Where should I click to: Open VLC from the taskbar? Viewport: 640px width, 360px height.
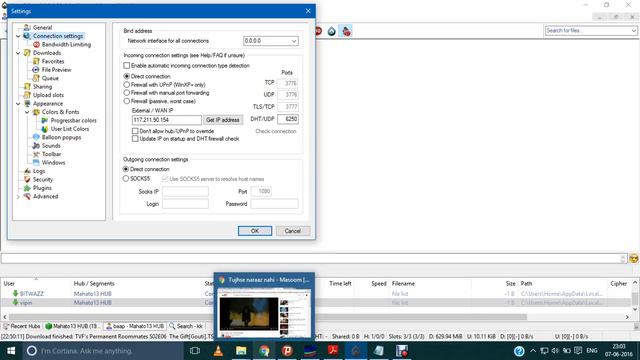click(x=218, y=351)
